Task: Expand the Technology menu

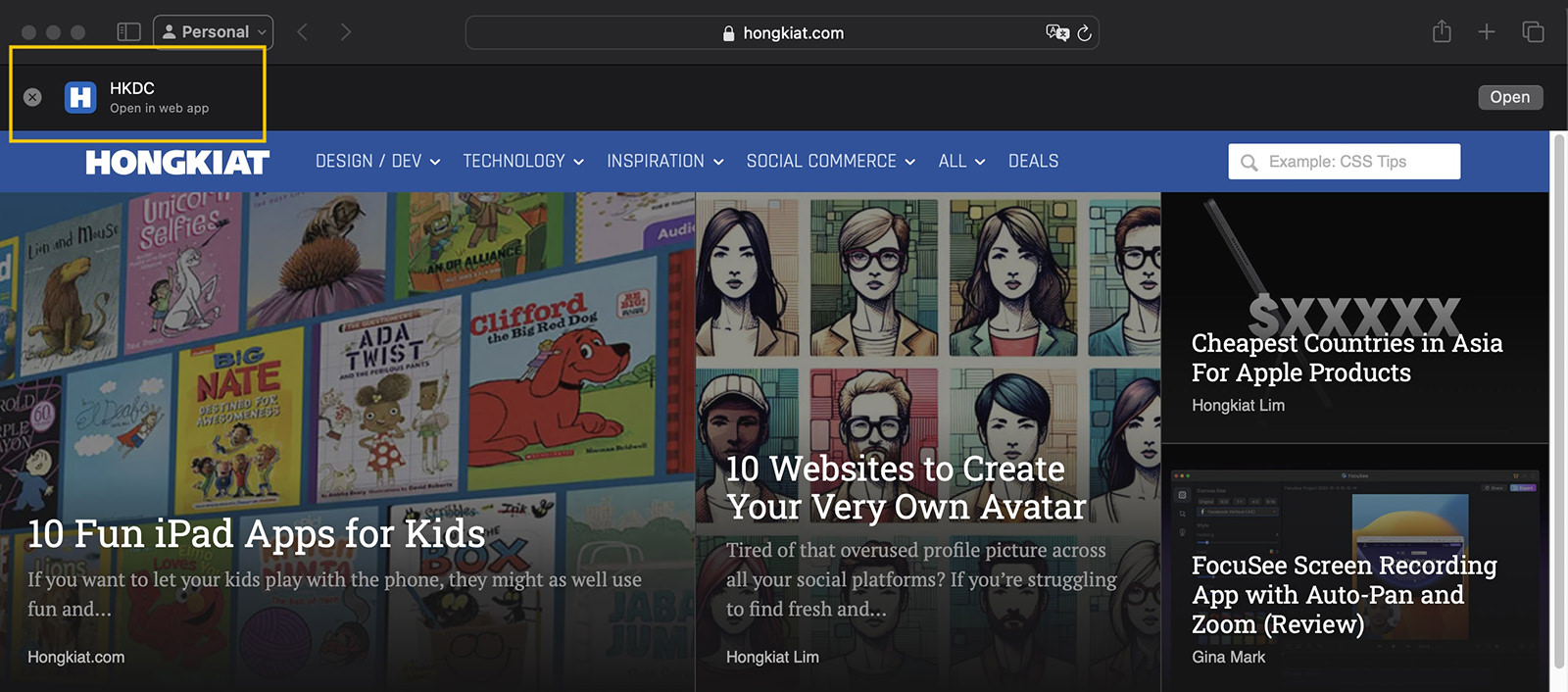Action: point(523,161)
